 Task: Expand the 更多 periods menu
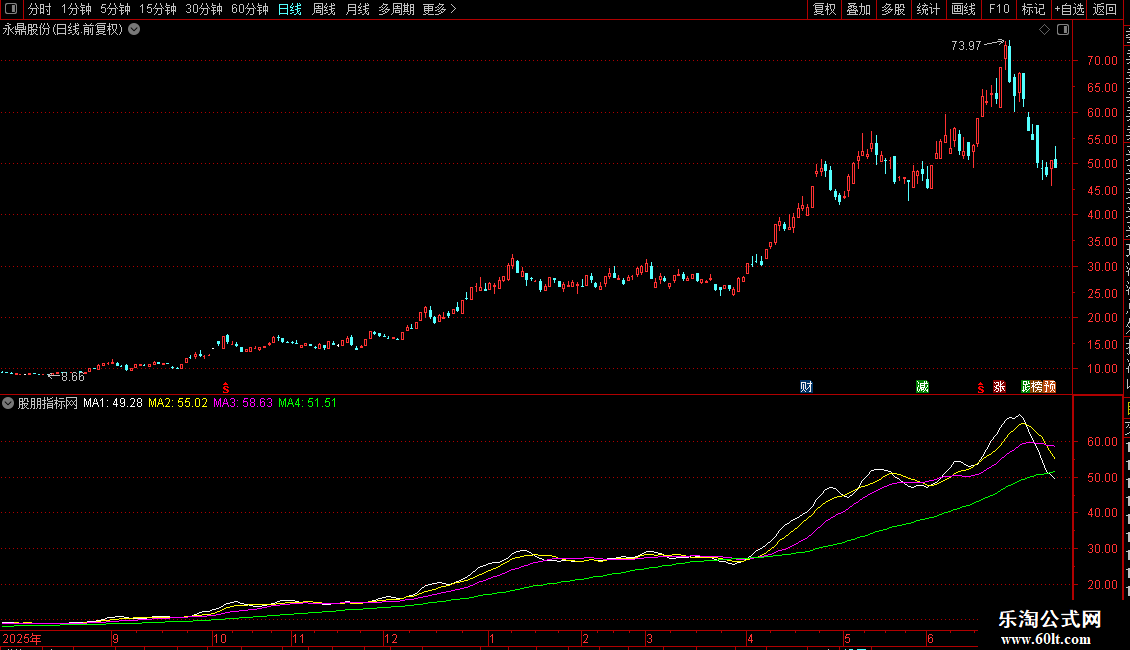click(x=439, y=9)
